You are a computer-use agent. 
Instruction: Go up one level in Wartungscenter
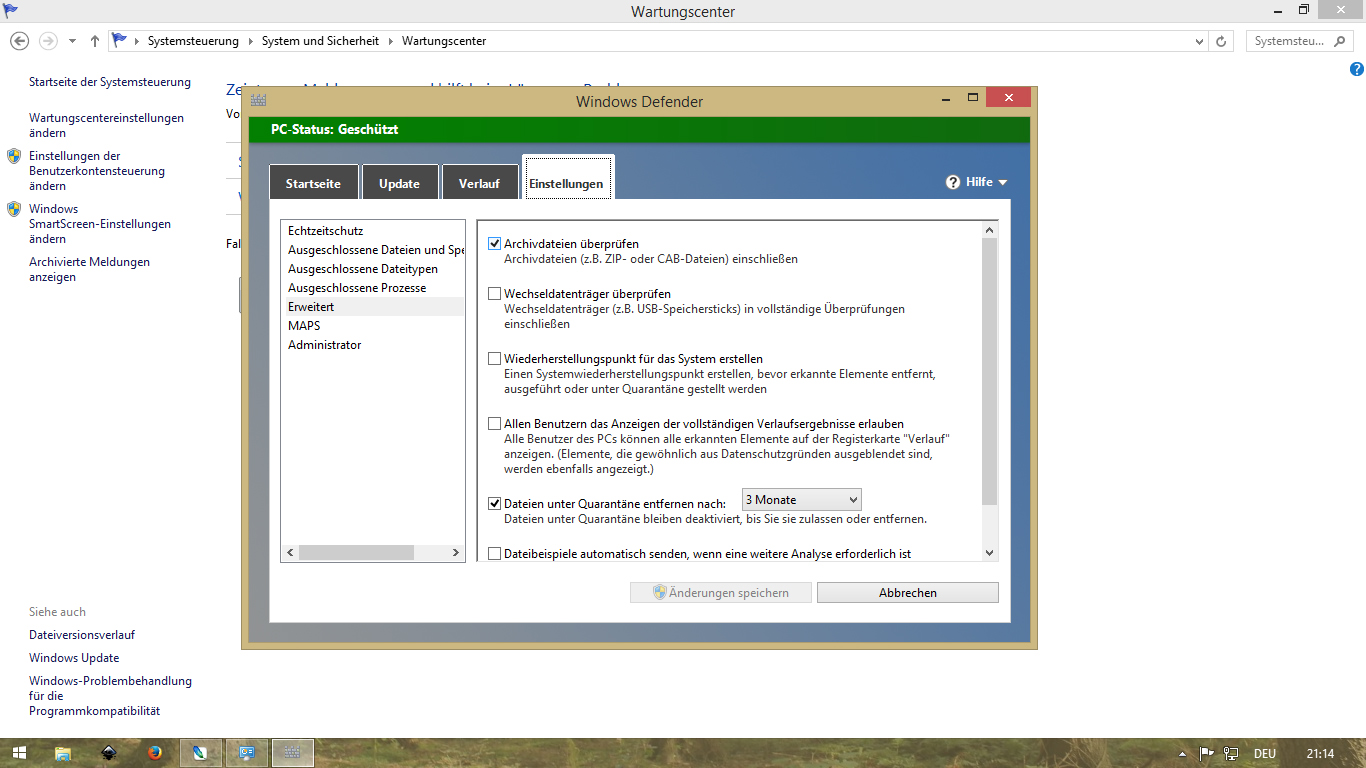coord(94,41)
